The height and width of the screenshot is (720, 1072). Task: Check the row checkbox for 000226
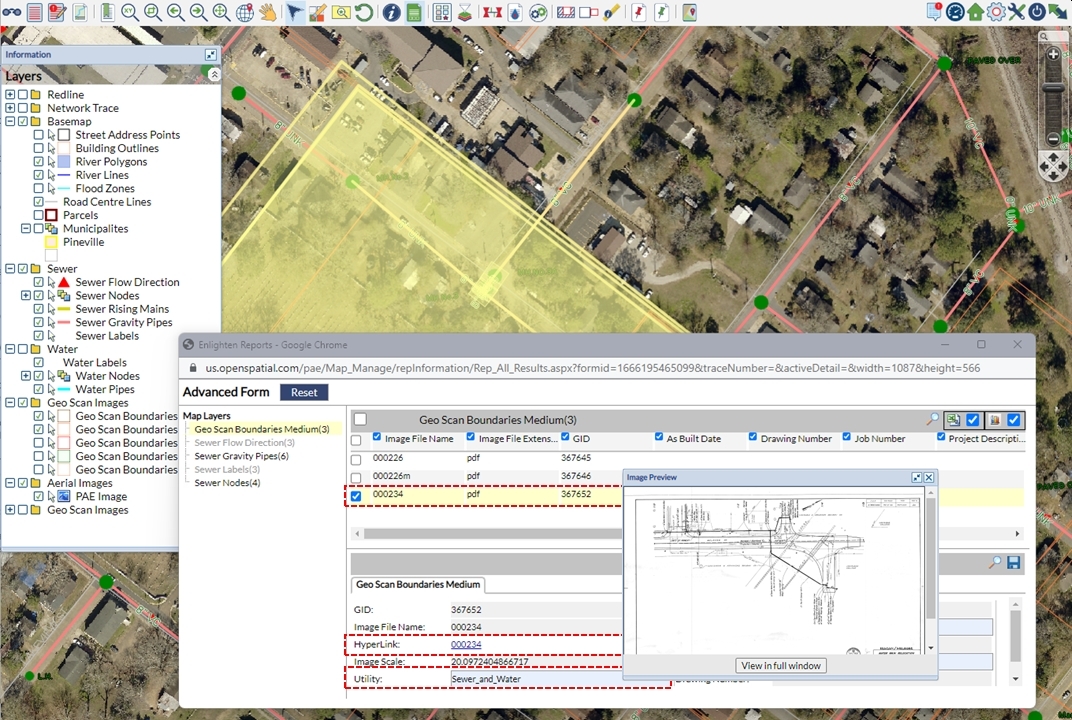tap(356, 459)
